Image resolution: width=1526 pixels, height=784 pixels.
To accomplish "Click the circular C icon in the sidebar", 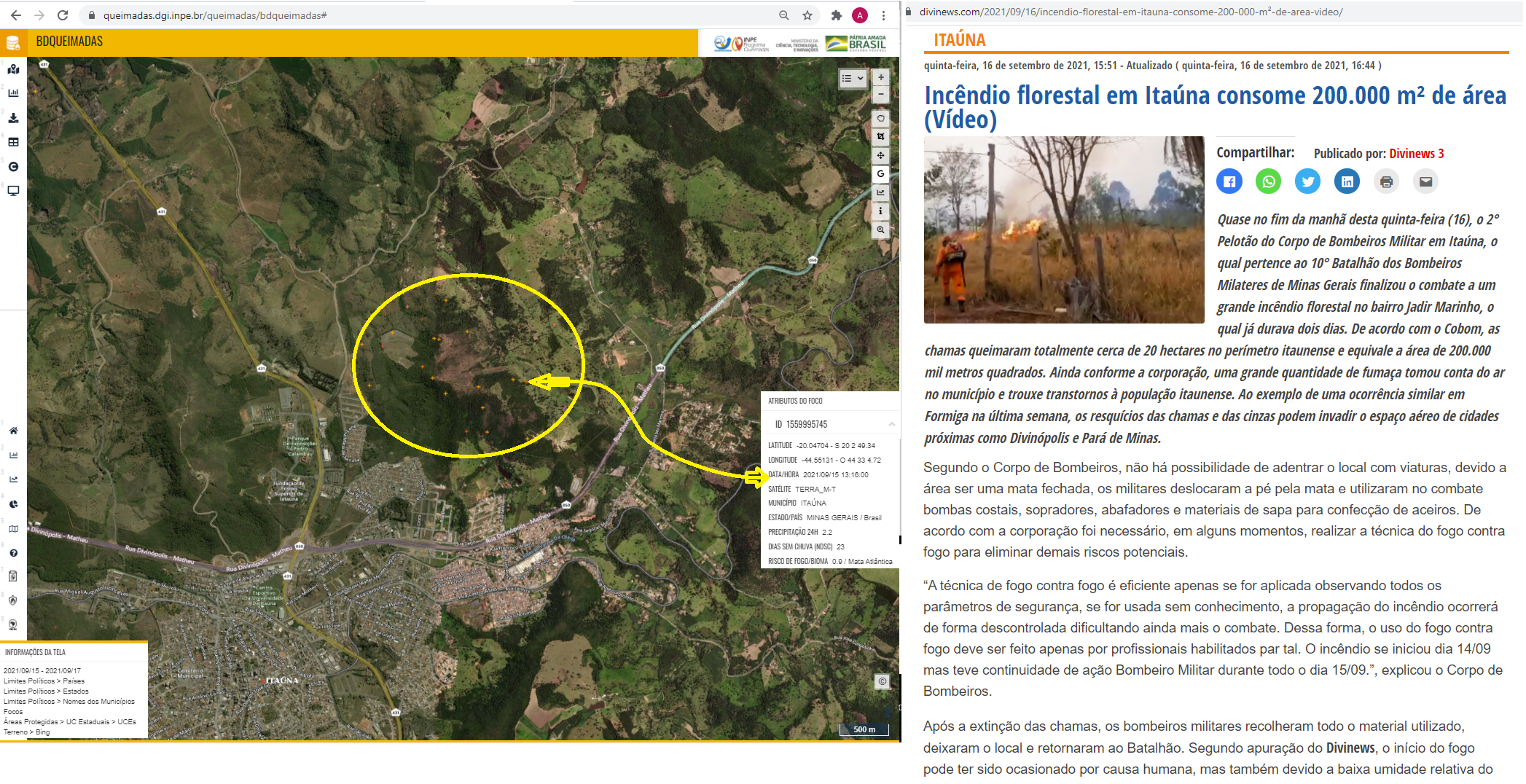I will tap(13, 167).
